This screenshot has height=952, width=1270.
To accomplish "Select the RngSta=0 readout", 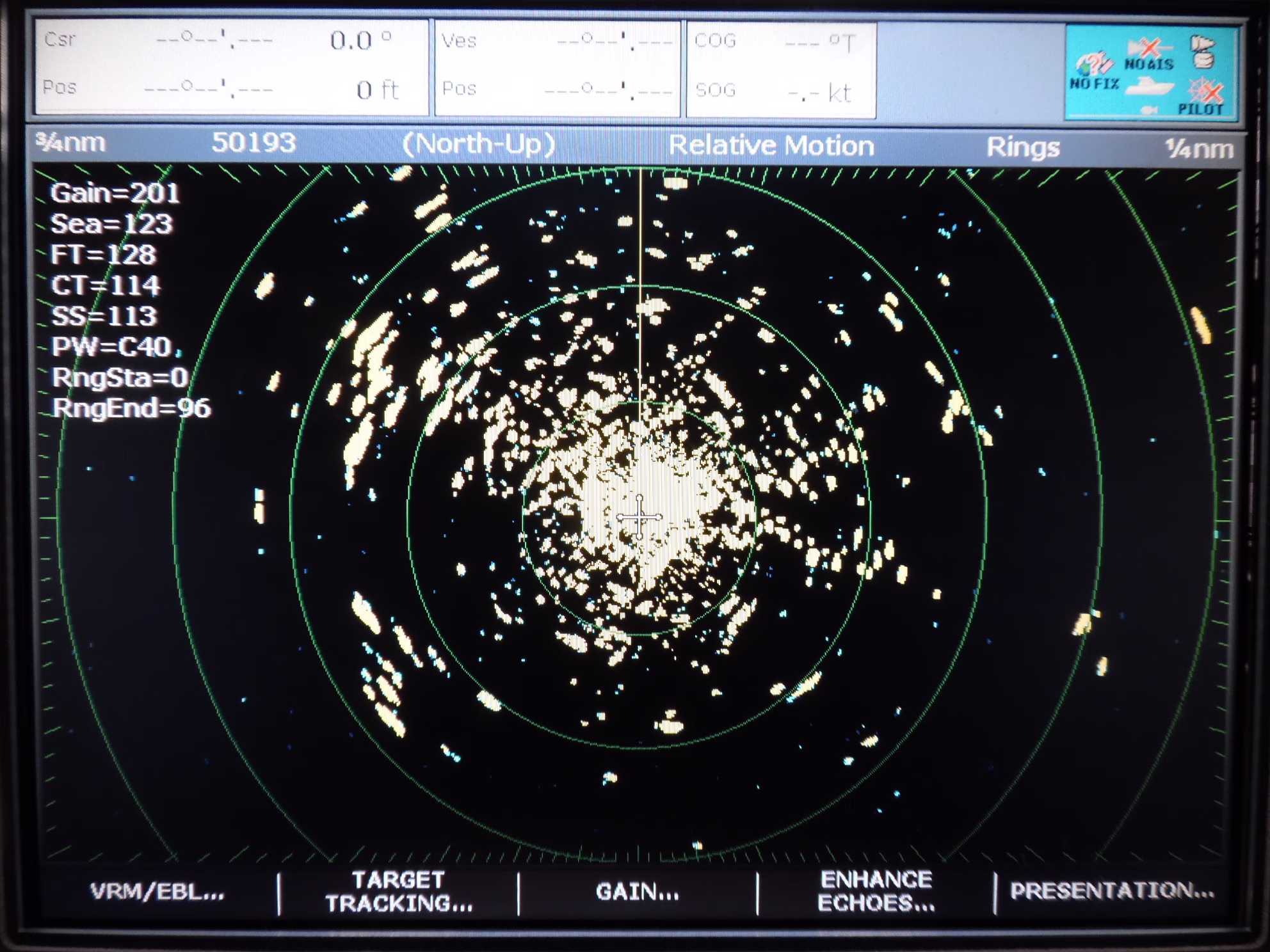I will click(120, 377).
